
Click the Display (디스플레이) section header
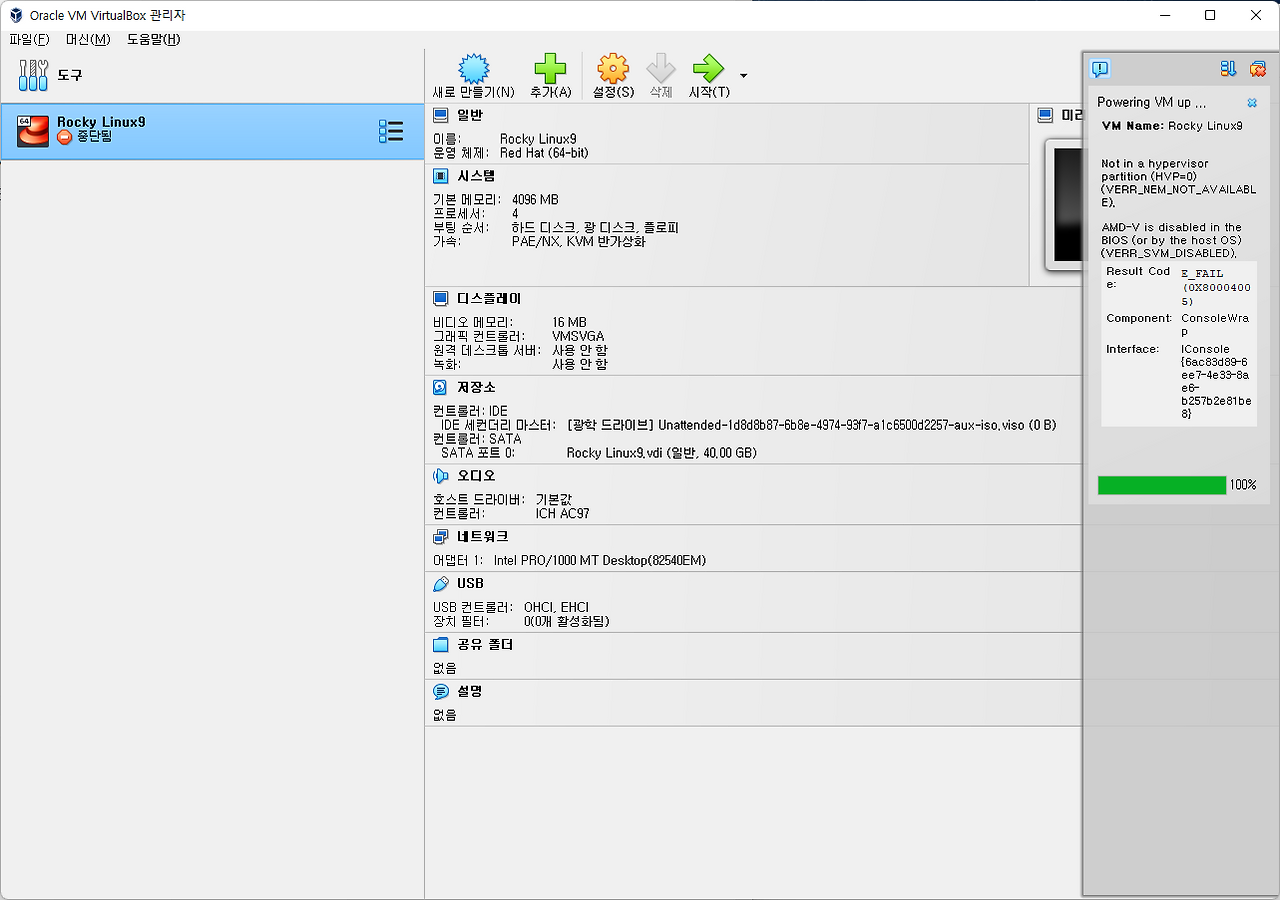coord(489,299)
